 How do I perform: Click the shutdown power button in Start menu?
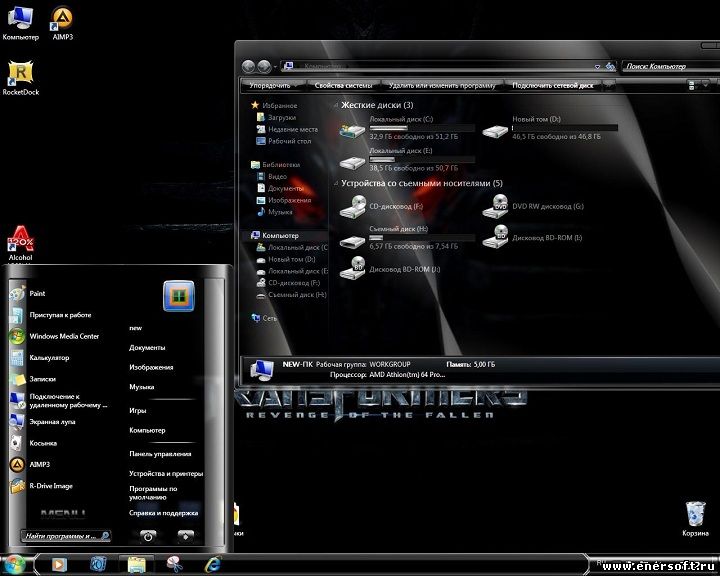tap(148, 536)
